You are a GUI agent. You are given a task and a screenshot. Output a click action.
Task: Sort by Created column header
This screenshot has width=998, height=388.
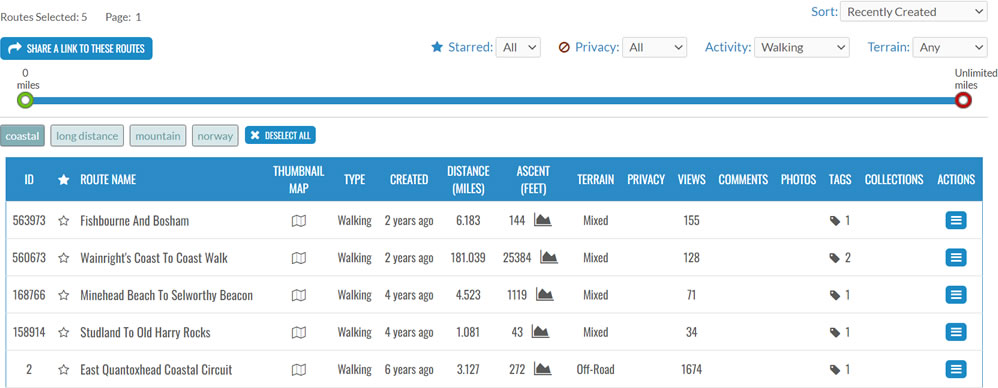409,179
